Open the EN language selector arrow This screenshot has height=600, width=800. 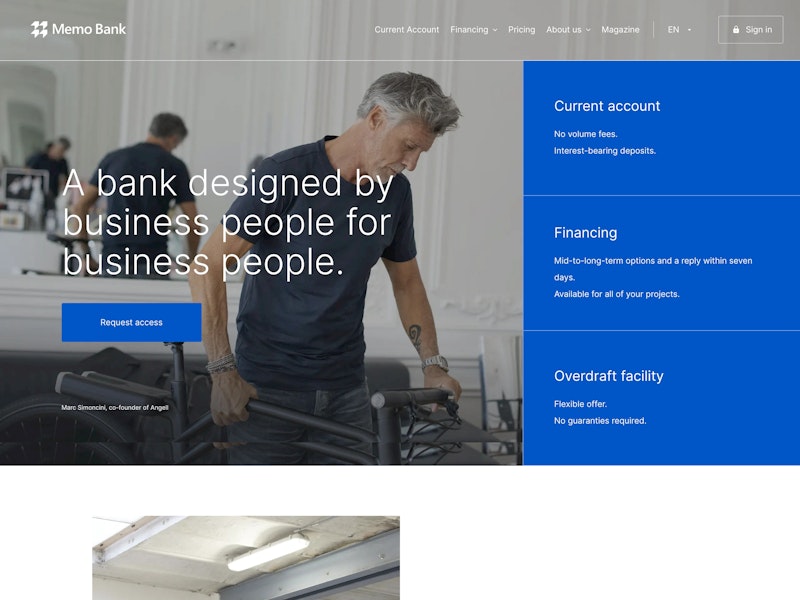tap(689, 30)
